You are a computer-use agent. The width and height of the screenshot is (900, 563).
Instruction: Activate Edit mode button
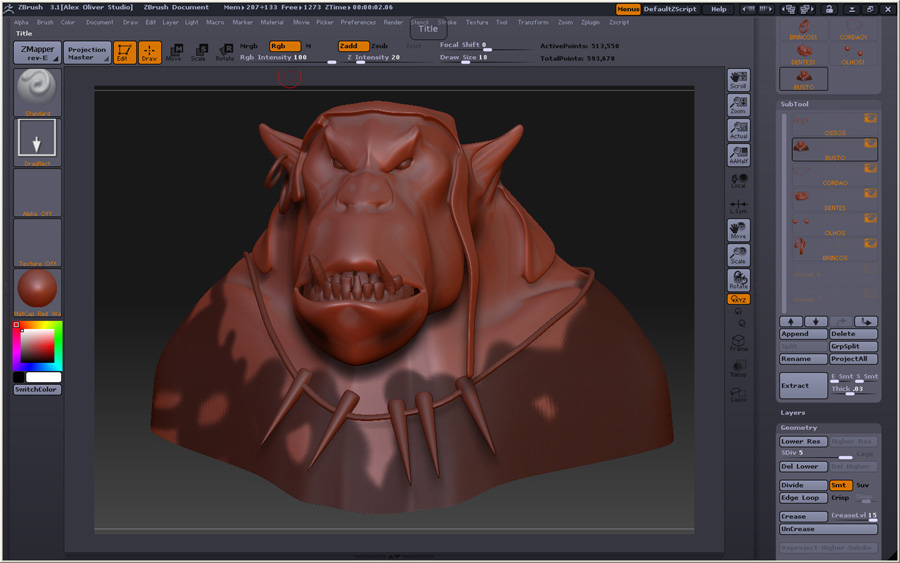(124, 53)
